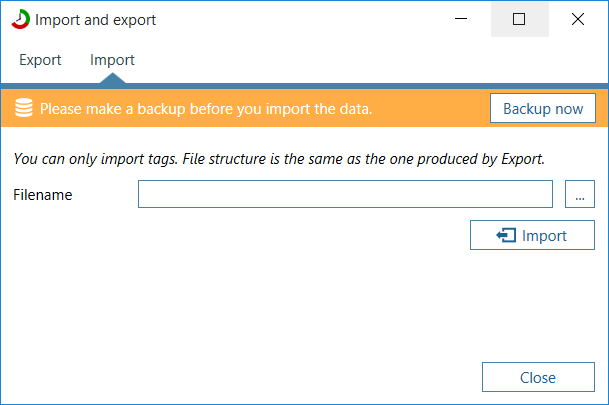This screenshot has width=609, height=405.
Task: Click the Backup now button
Action: point(543,108)
